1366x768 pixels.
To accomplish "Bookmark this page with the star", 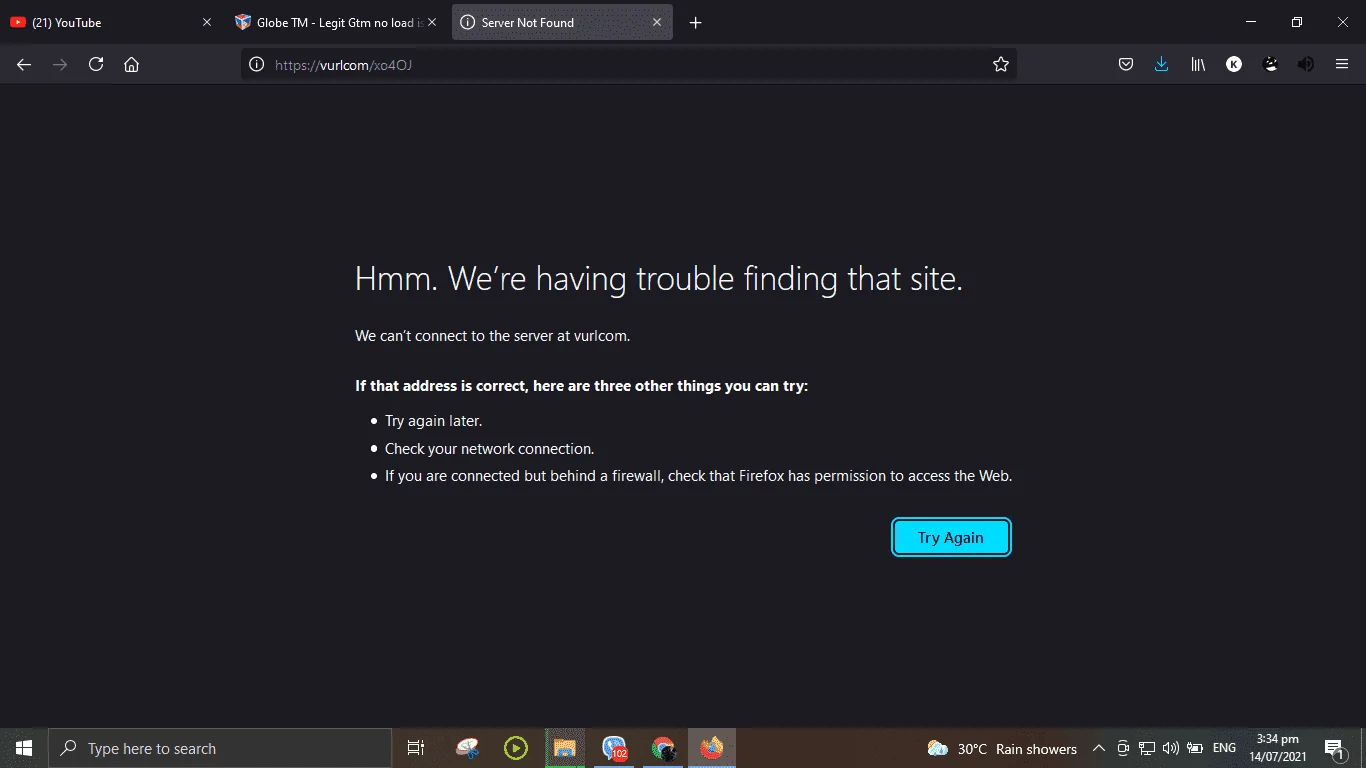I will coord(1001,64).
